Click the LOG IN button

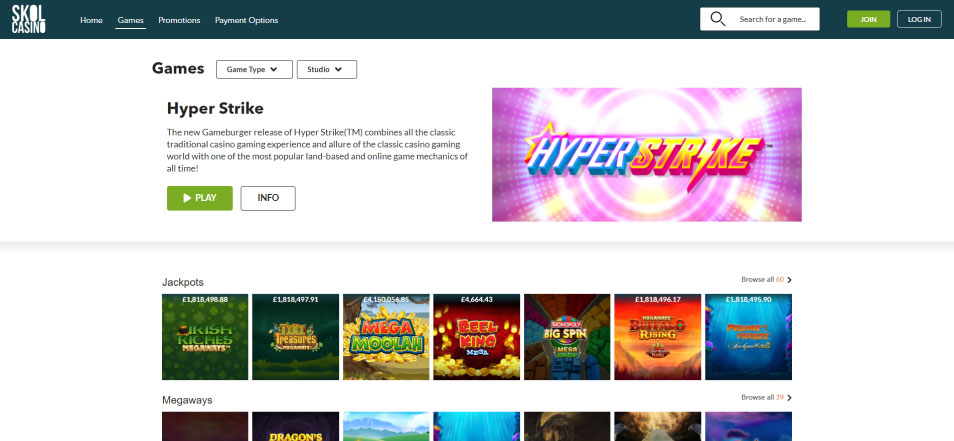point(919,19)
